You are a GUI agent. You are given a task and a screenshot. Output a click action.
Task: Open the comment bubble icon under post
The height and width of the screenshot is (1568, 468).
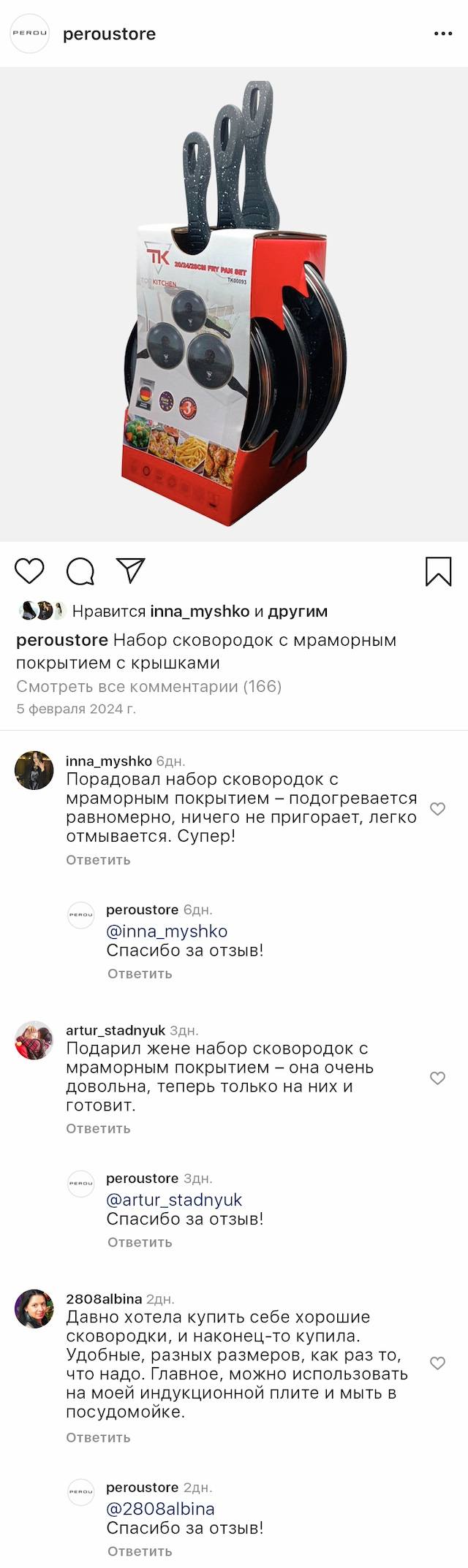click(80, 571)
